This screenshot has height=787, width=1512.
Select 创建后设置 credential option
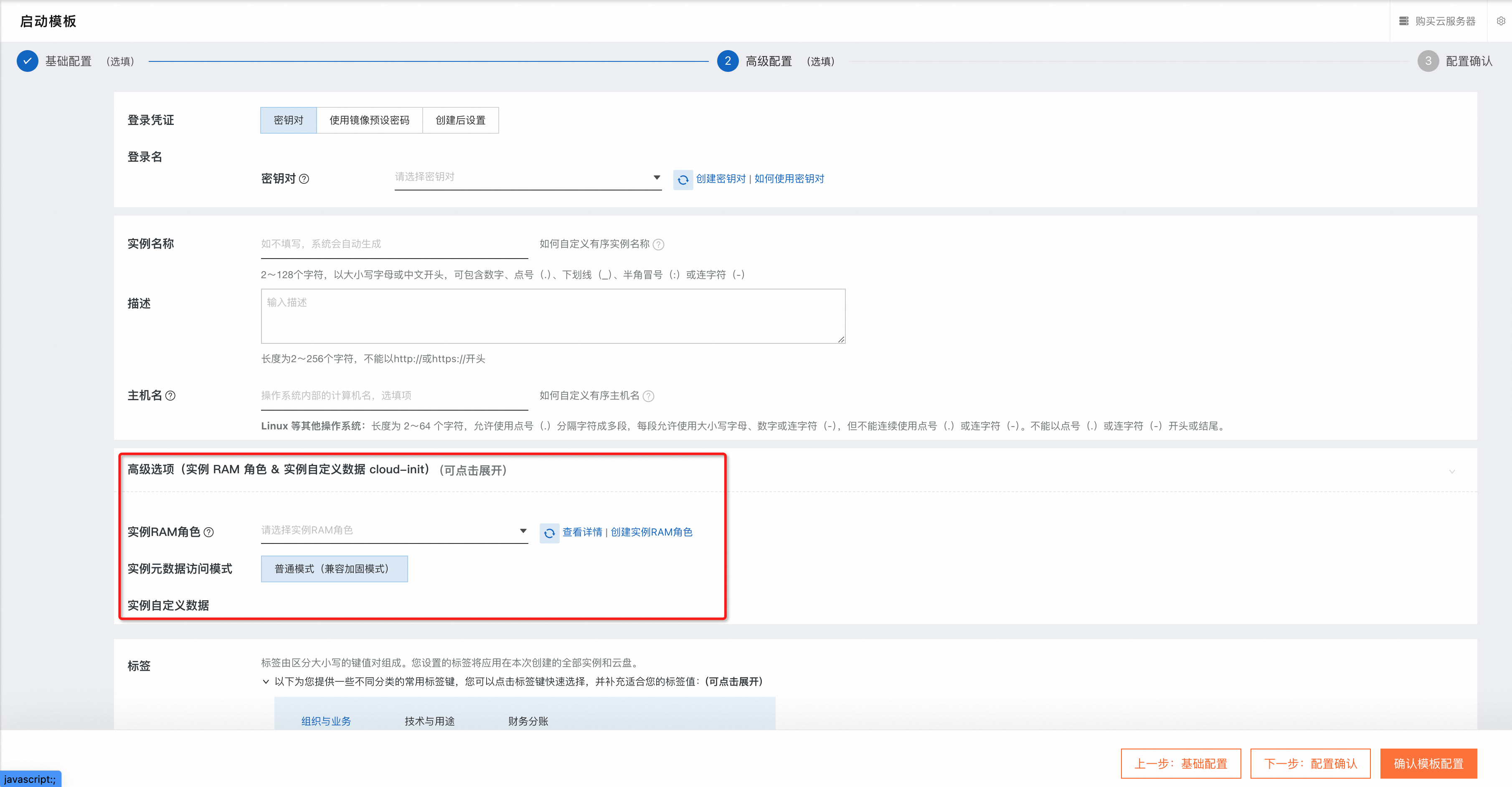(460, 120)
